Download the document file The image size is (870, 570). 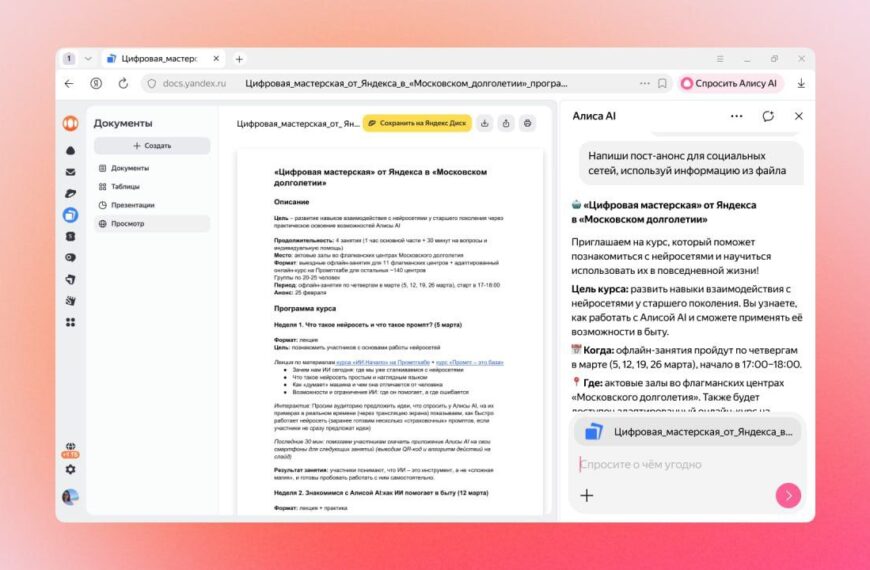pyautogui.click(x=484, y=123)
